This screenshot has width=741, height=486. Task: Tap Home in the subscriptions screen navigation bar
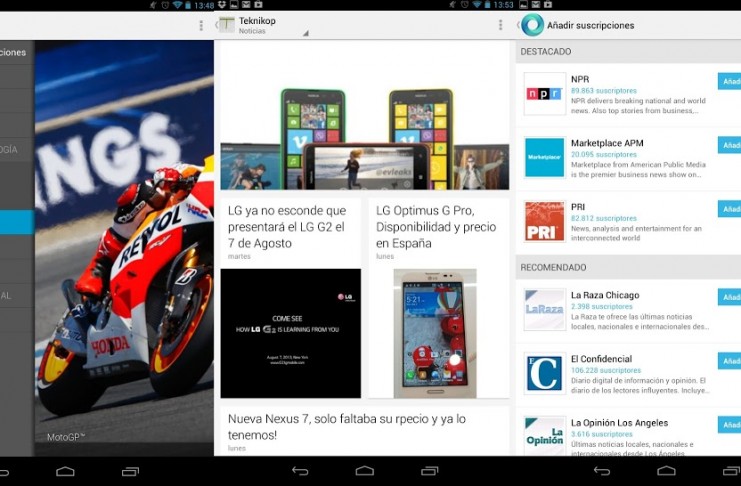click(666, 471)
